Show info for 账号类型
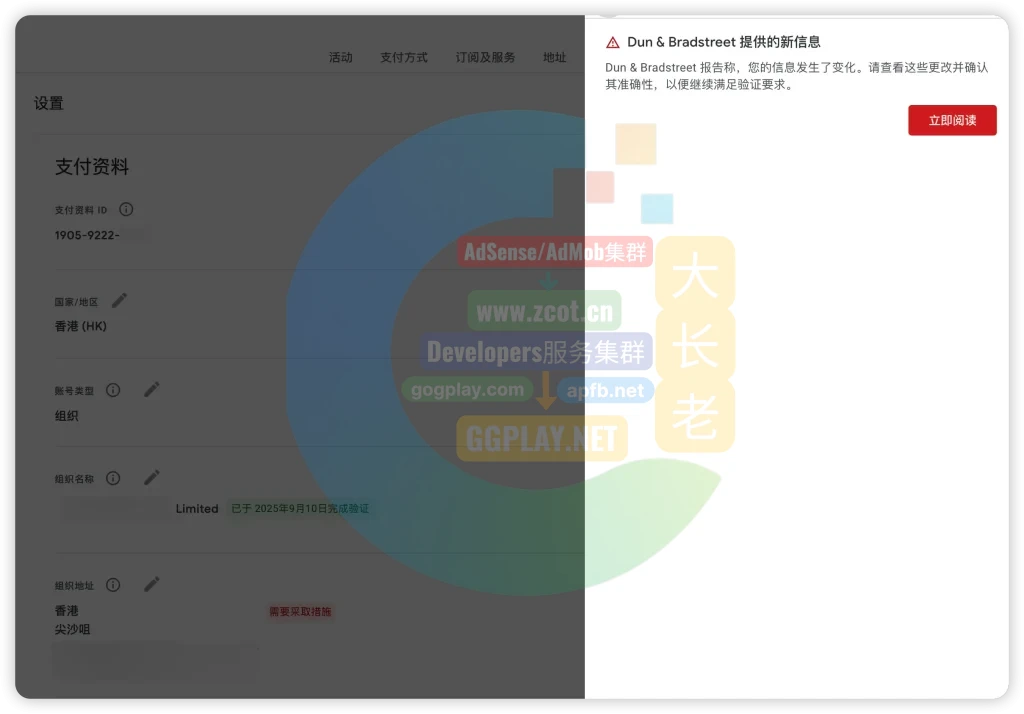Image resolution: width=1024 pixels, height=714 pixels. click(113, 390)
